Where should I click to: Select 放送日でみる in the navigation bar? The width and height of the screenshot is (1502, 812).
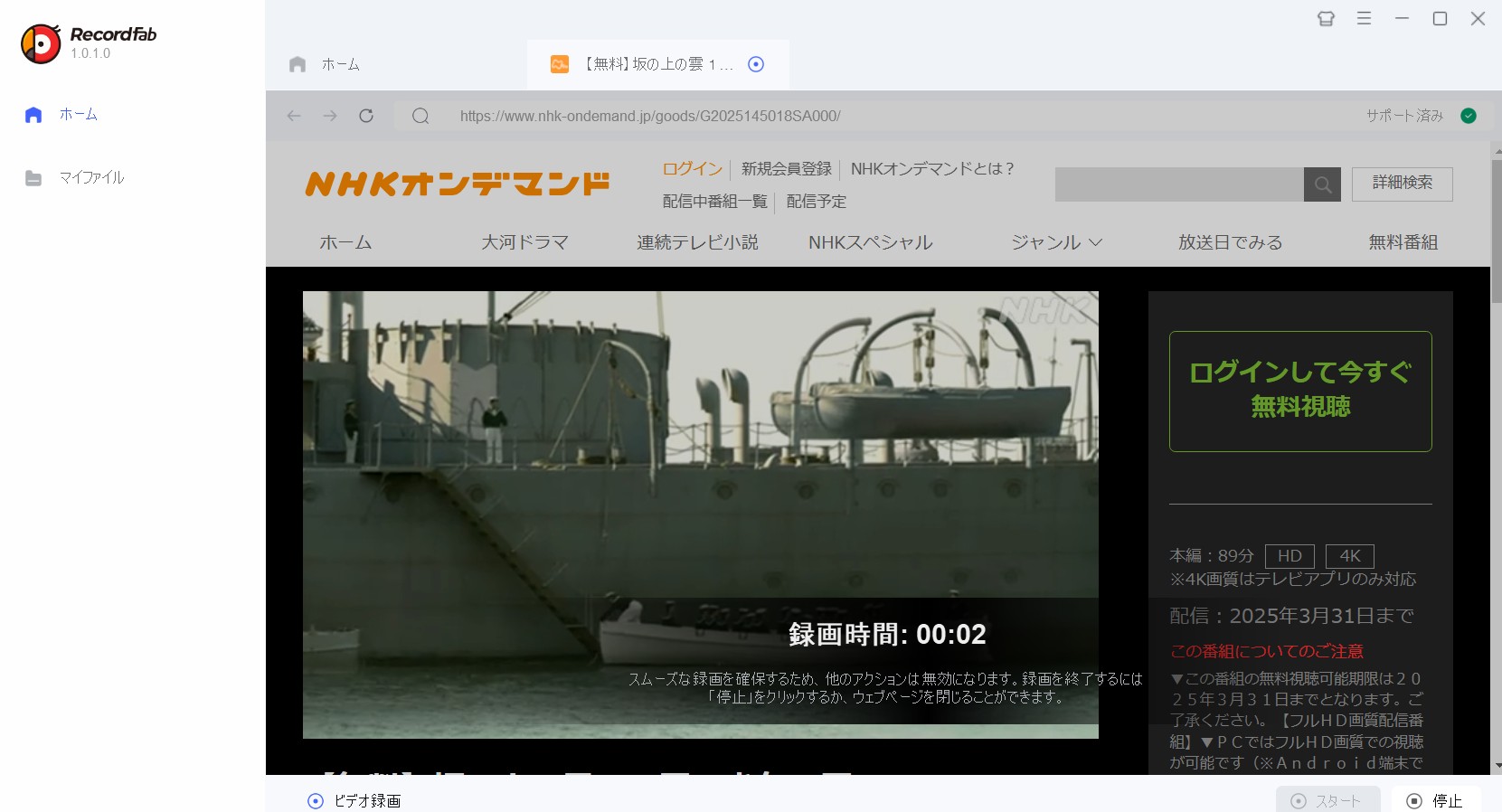click(1230, 242)
